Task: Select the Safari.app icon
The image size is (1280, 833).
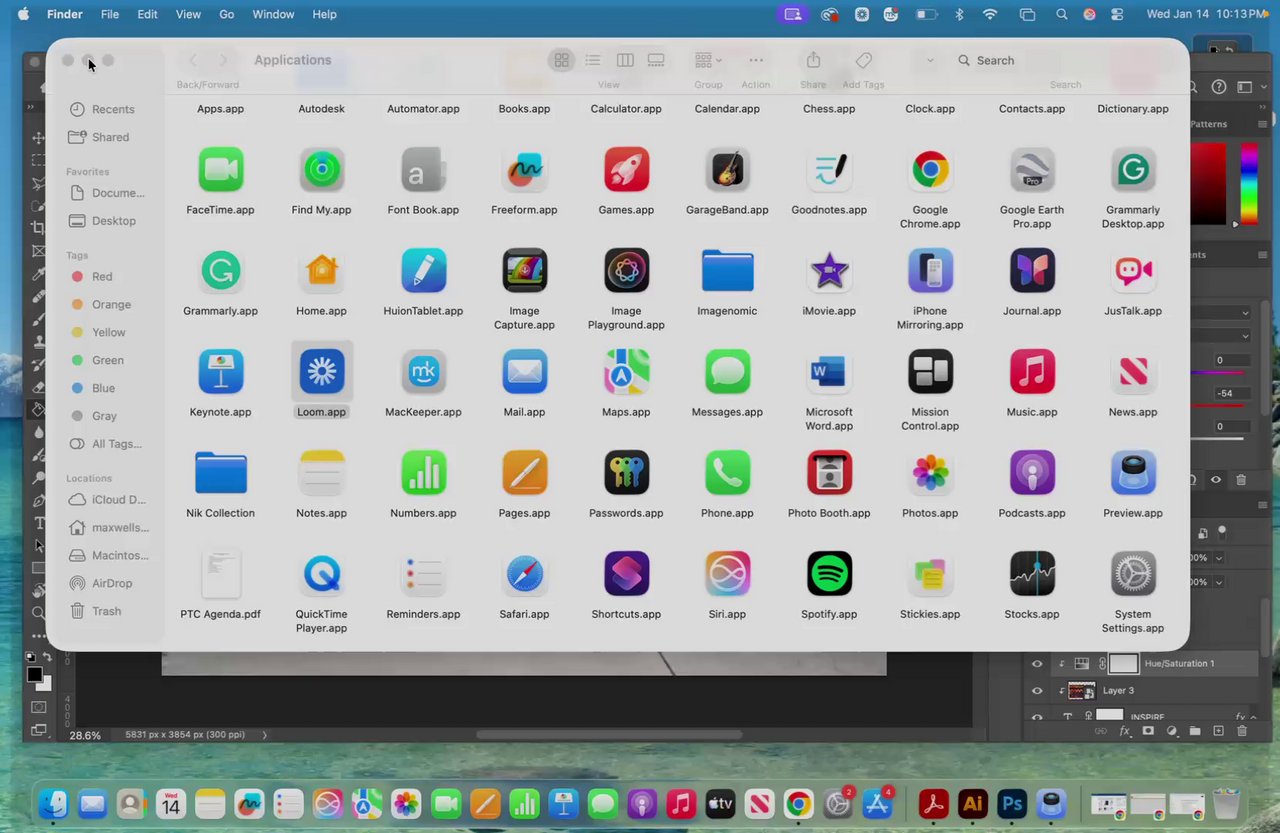Action: [x=524, y=574]
